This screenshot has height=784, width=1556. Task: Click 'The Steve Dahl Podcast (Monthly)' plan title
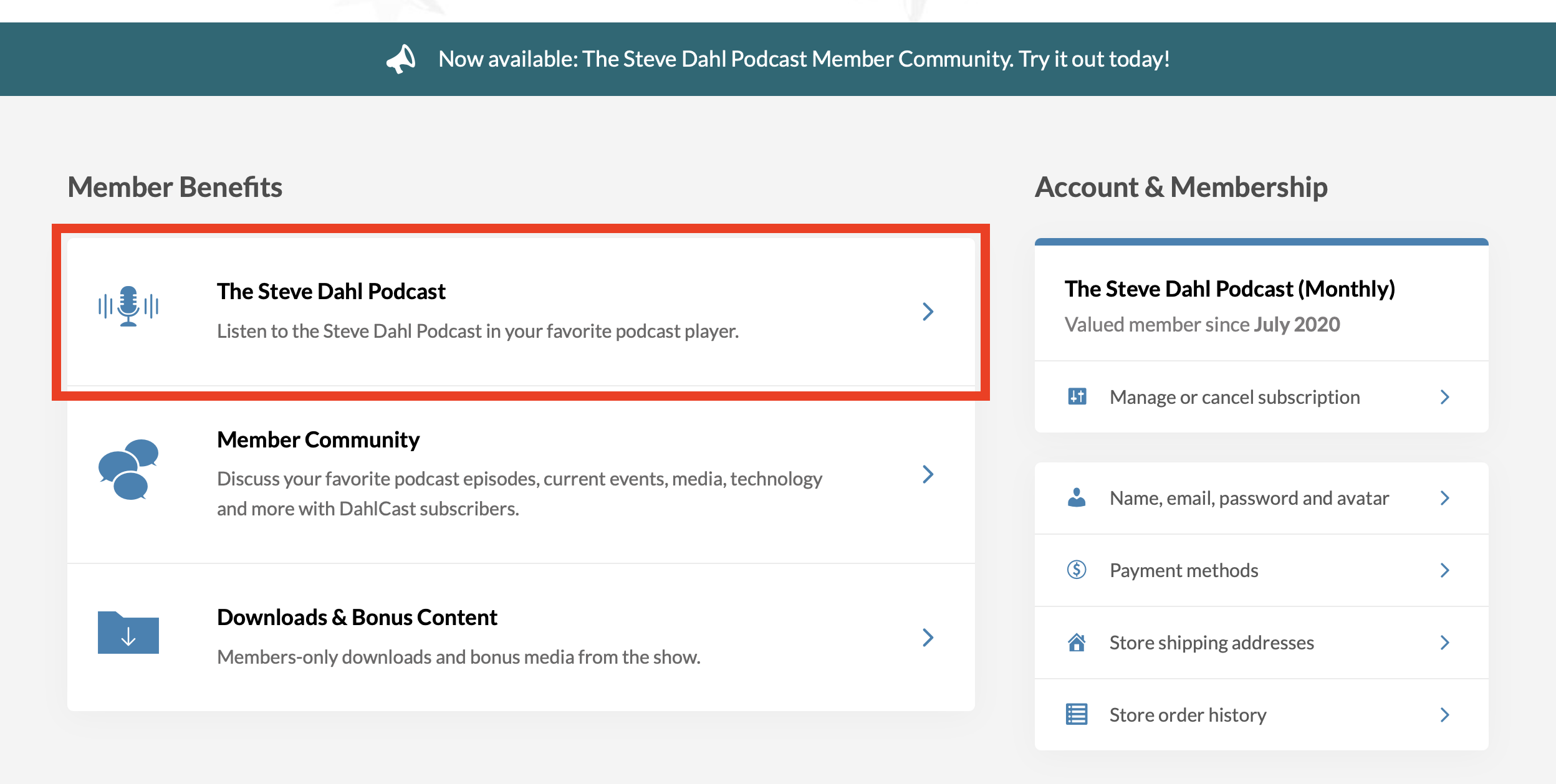(x=1229, y=289)
